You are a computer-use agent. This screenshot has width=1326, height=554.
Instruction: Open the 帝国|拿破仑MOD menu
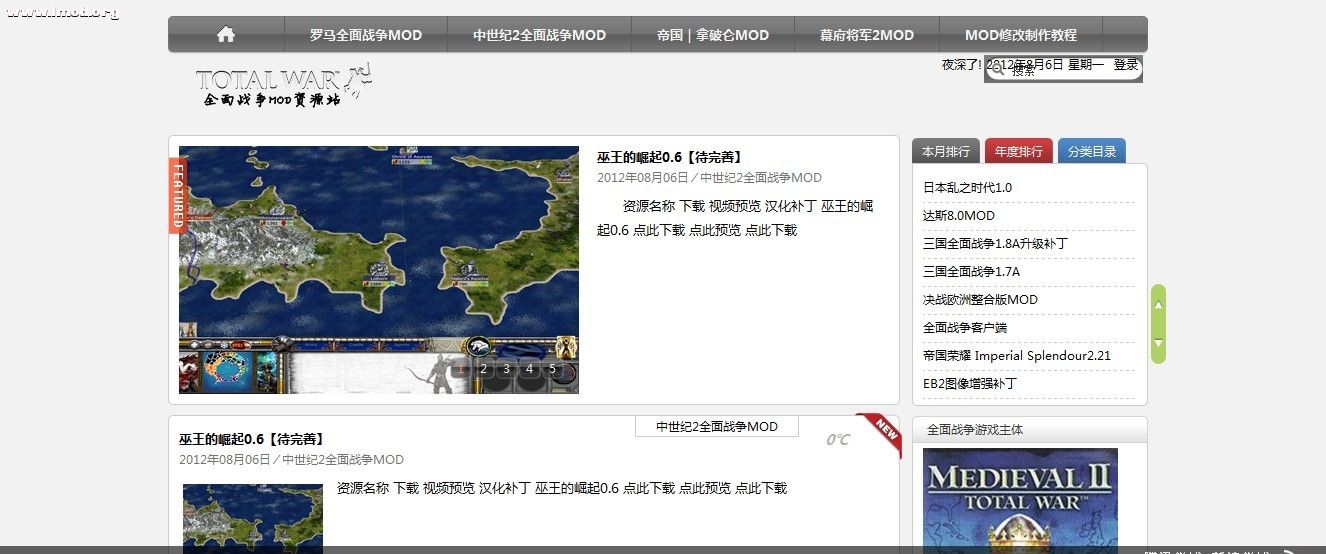[713, 35]
